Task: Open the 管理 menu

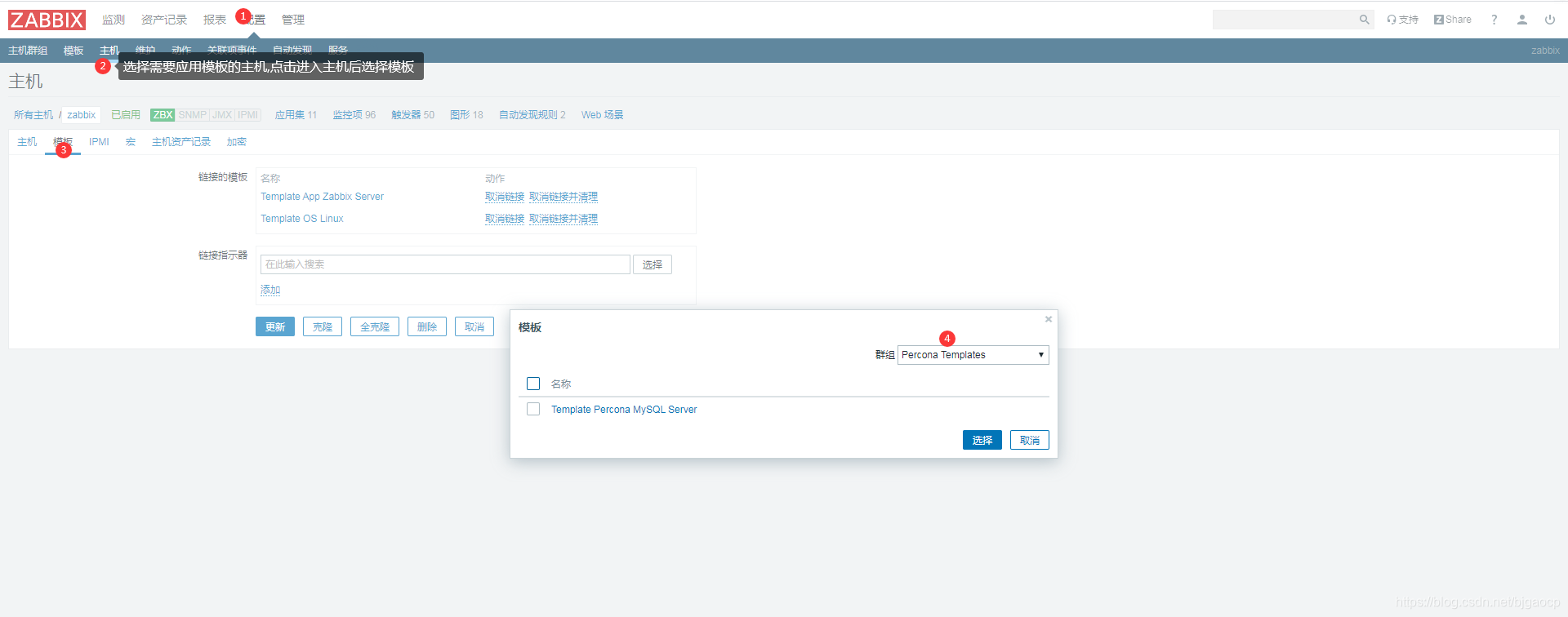Action: (x=293, y=20)
